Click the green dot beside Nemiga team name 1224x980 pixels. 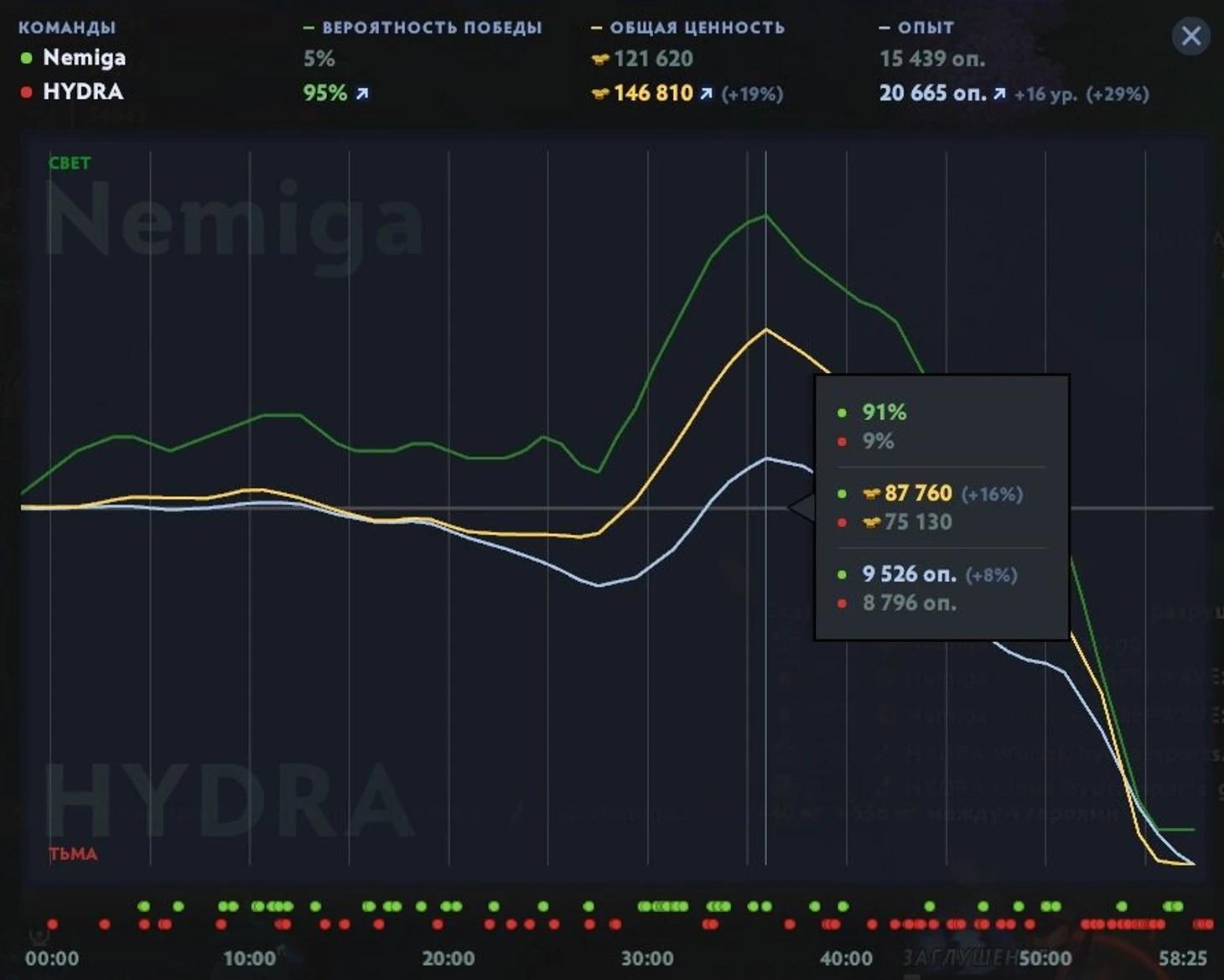(27, 58)
